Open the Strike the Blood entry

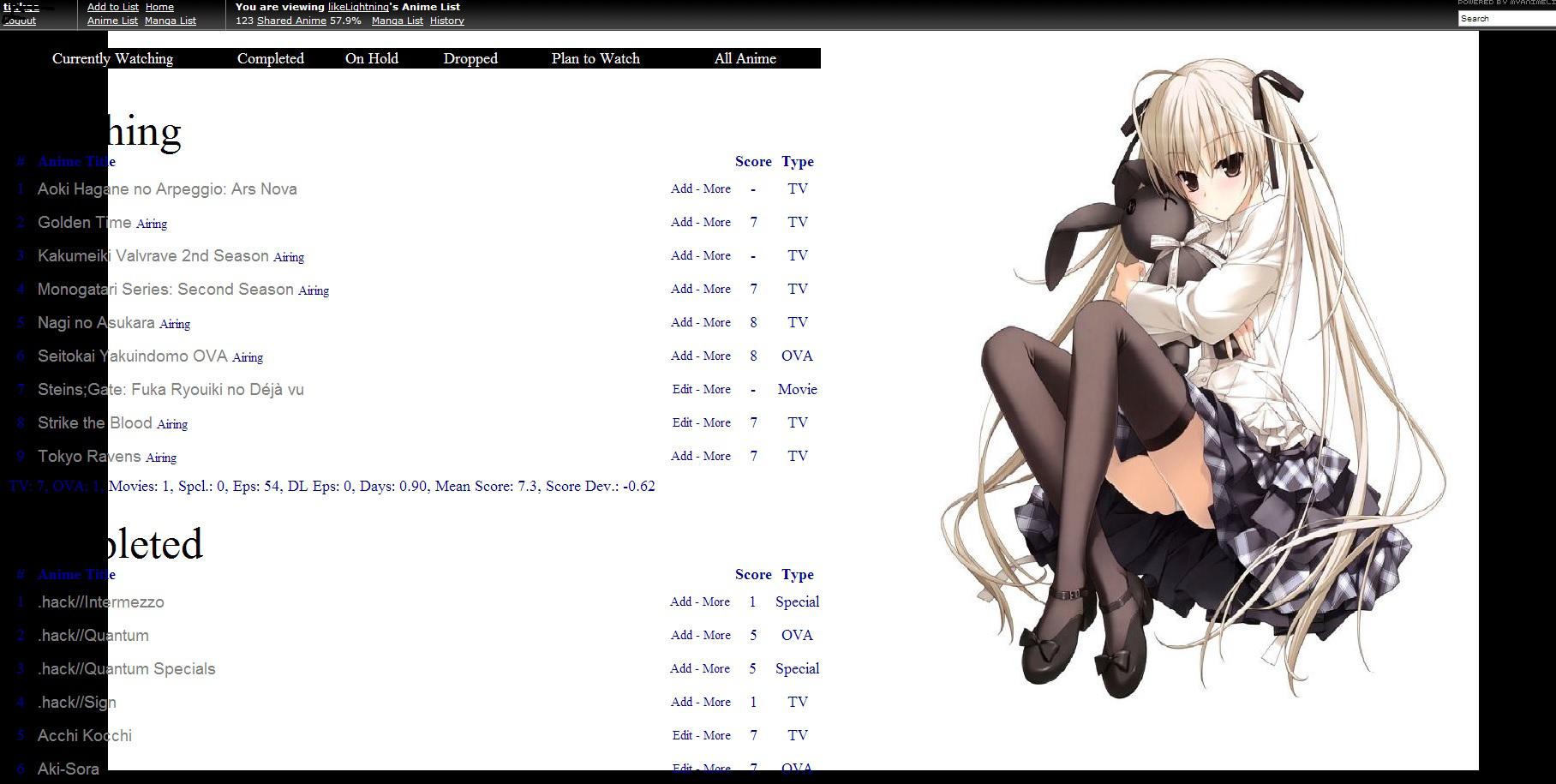coord(95,422)
